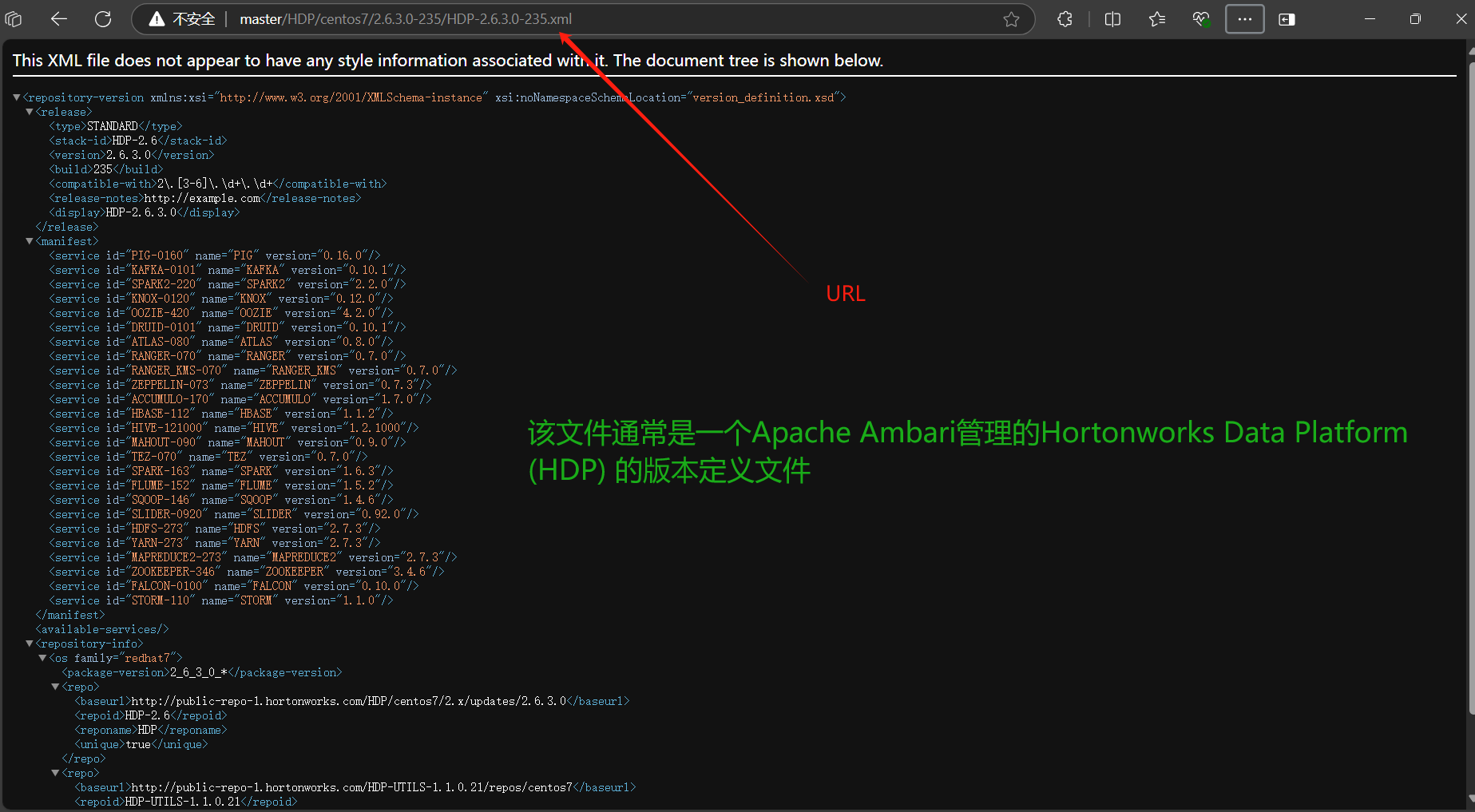1475x812 pixels.
Task: Toggle split screen view
Action: (x=1112, y=19)
